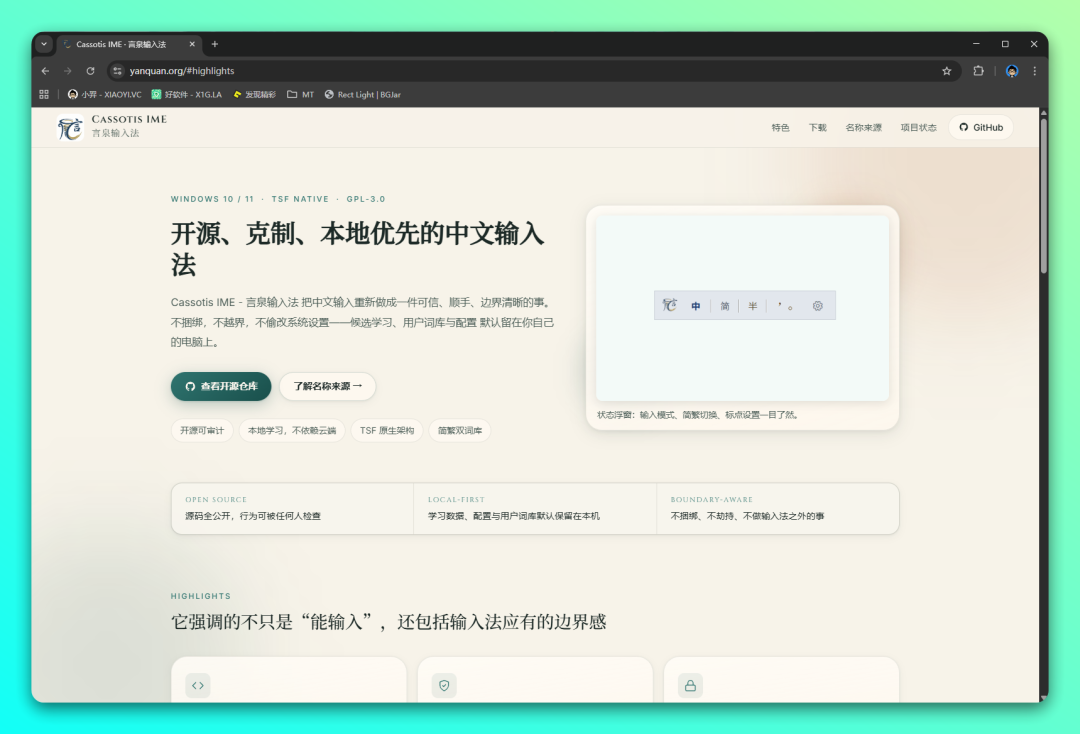Open the bookmarks bar apps grid icon
The height and width of the screenshot is (734, 1080).
pyautogui.click(x=44, y=95)
